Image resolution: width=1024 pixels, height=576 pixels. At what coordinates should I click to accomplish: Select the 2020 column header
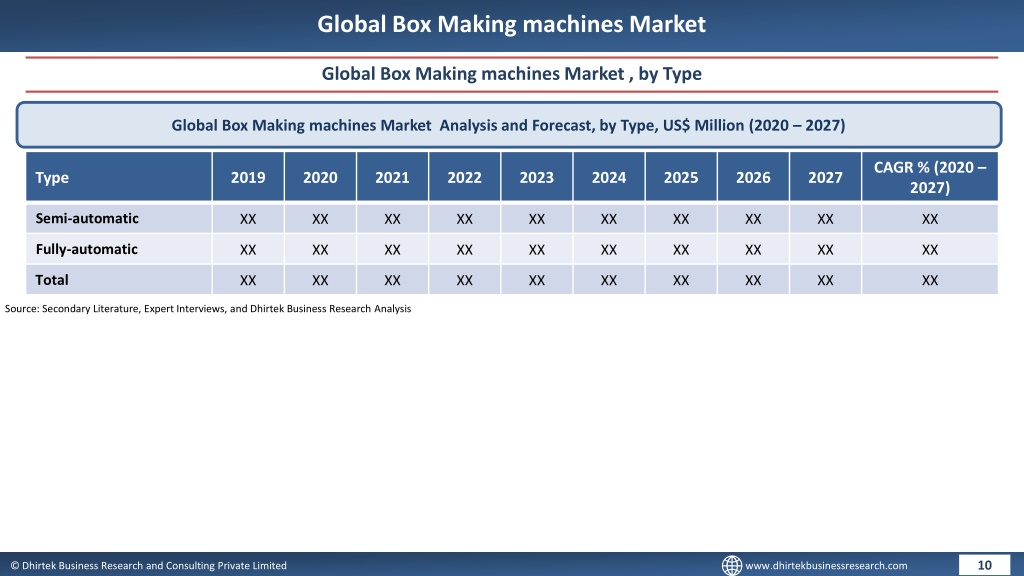point(320,176)
